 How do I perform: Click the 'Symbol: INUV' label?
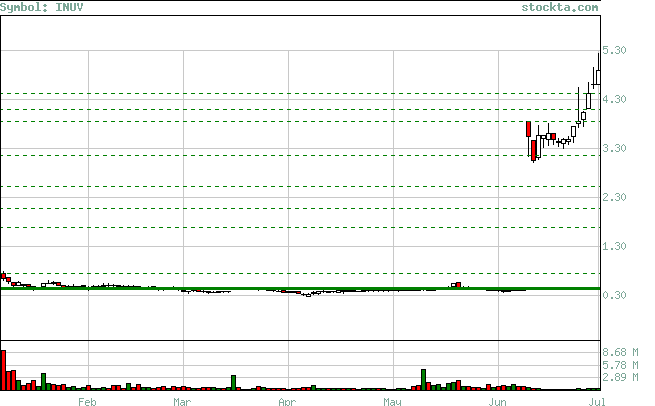pos(42,7)
